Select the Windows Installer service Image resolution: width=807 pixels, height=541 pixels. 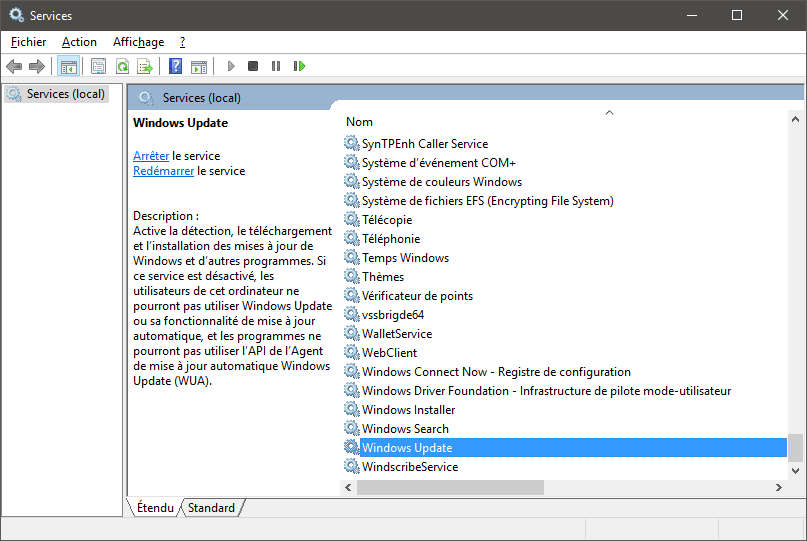point(408,410)
